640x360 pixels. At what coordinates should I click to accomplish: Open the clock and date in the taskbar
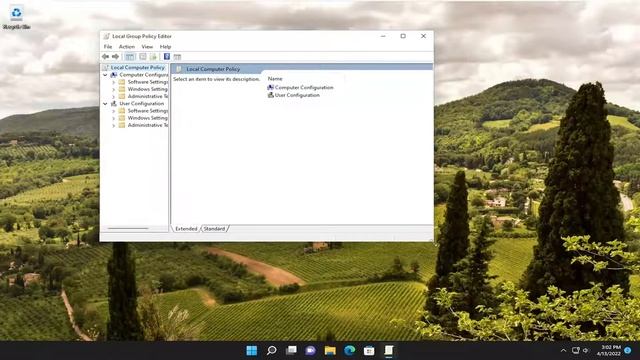point(609,350)
